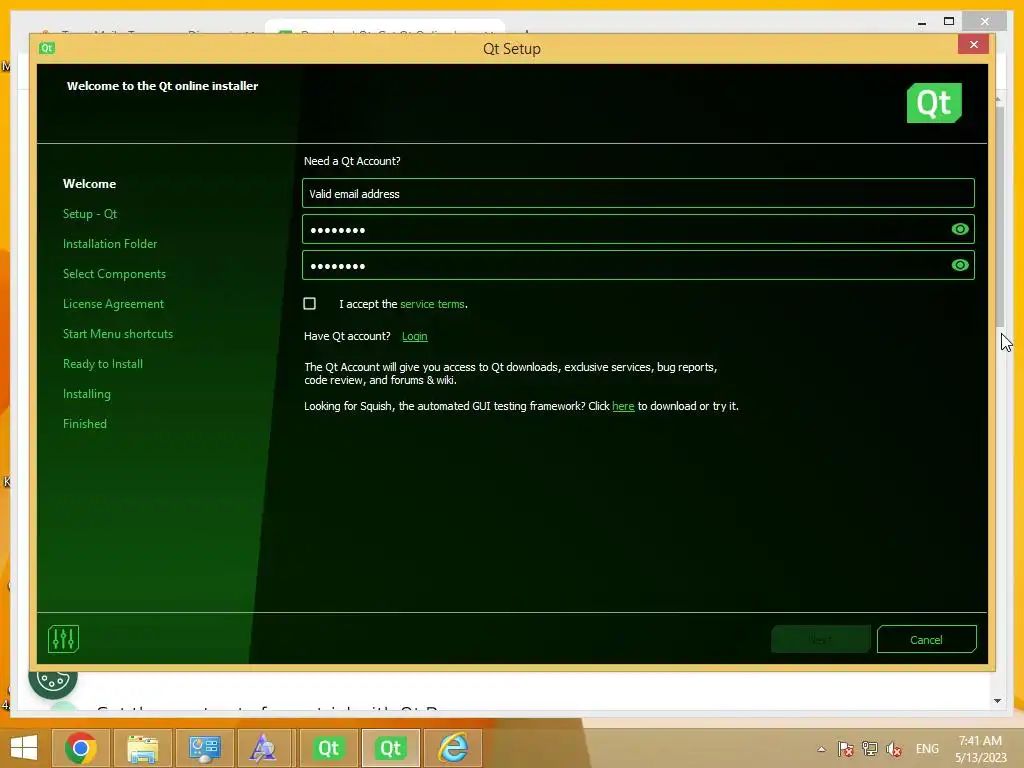1024x768 pixels.
Task: Show hidden tray icons arrow
Action: (x=822, y=748)
